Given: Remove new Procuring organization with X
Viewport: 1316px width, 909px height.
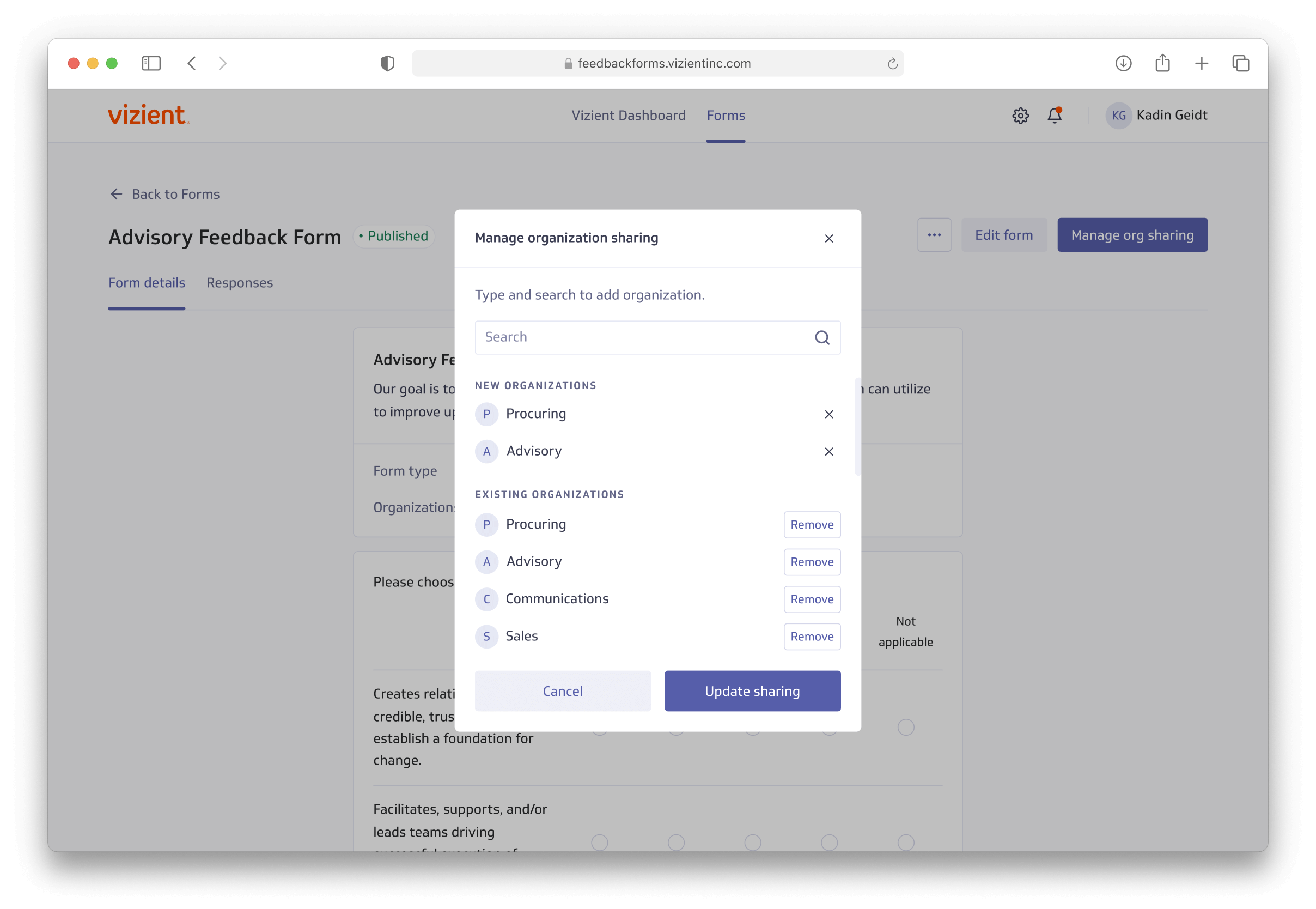Looking at the screenshot, I should (828, 414).
